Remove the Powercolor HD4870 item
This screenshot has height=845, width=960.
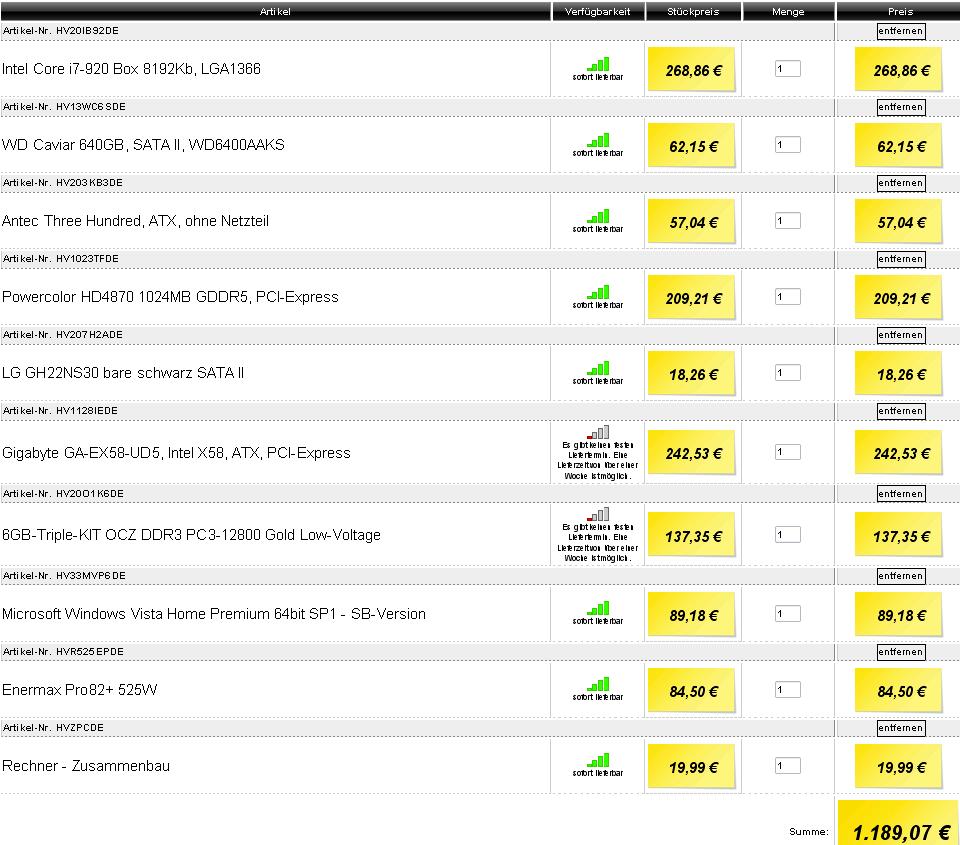tap(901, 259)
